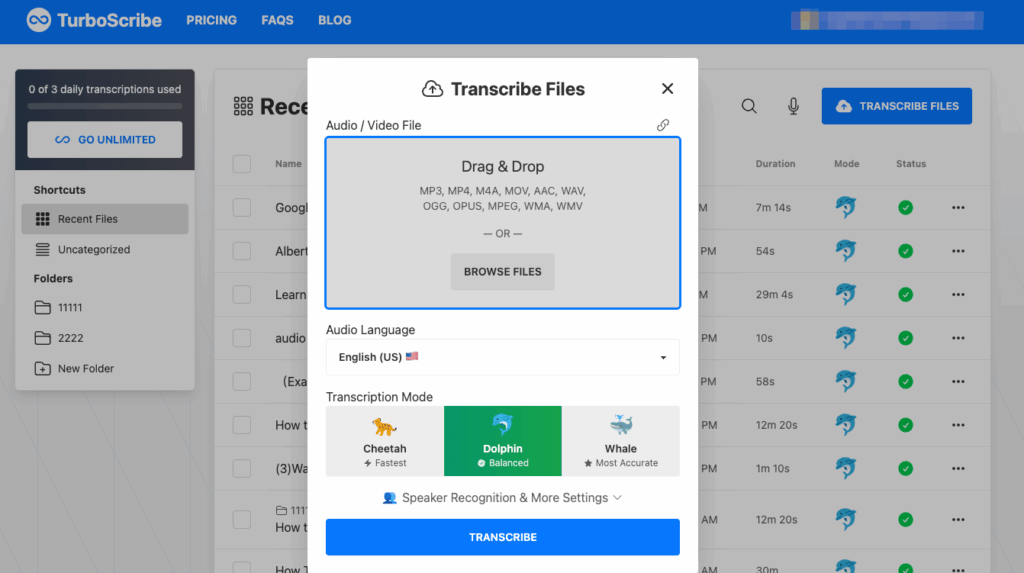Image resolution: width=1024 pixels, height=573 pixels.
Task: Check the box for the Learn row
Action: tap(242, 295)
